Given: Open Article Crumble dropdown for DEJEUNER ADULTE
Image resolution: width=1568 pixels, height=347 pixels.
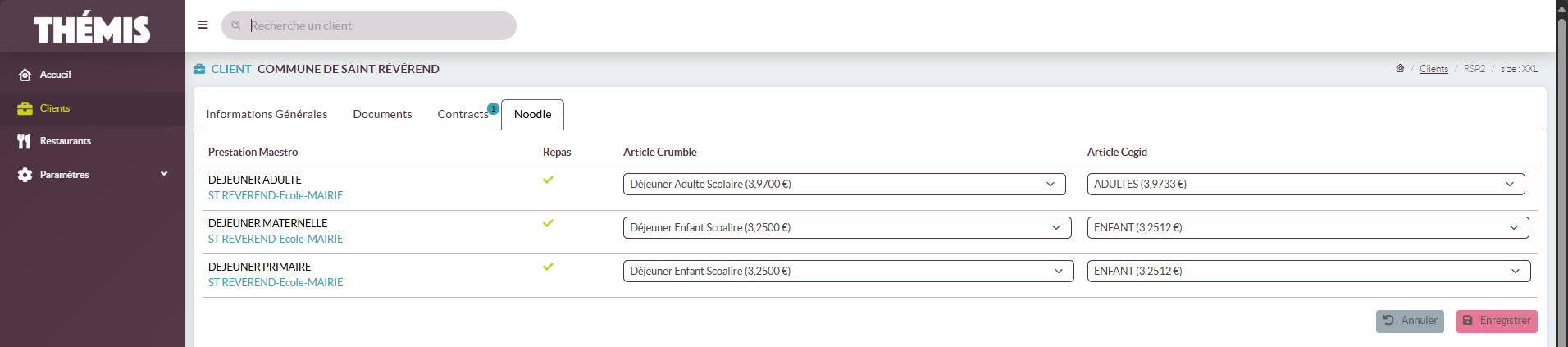Looking at the screenshot, I should pyautogui.click(x=844, y=185).
